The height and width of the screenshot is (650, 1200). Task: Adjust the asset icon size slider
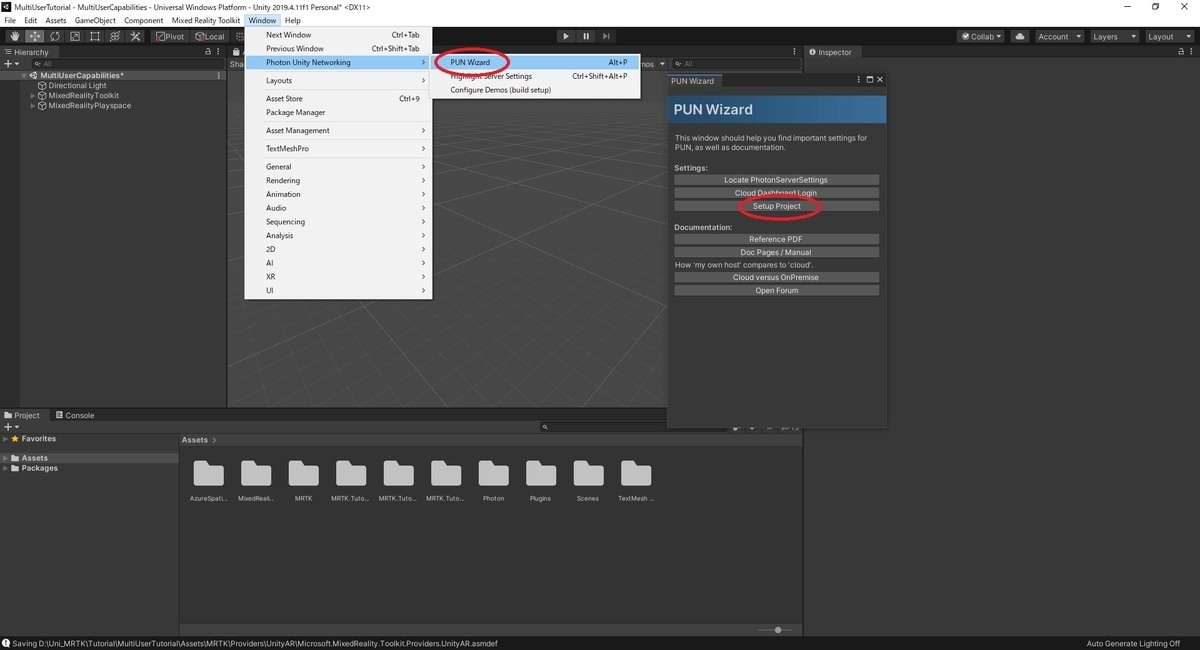[778, 630]
